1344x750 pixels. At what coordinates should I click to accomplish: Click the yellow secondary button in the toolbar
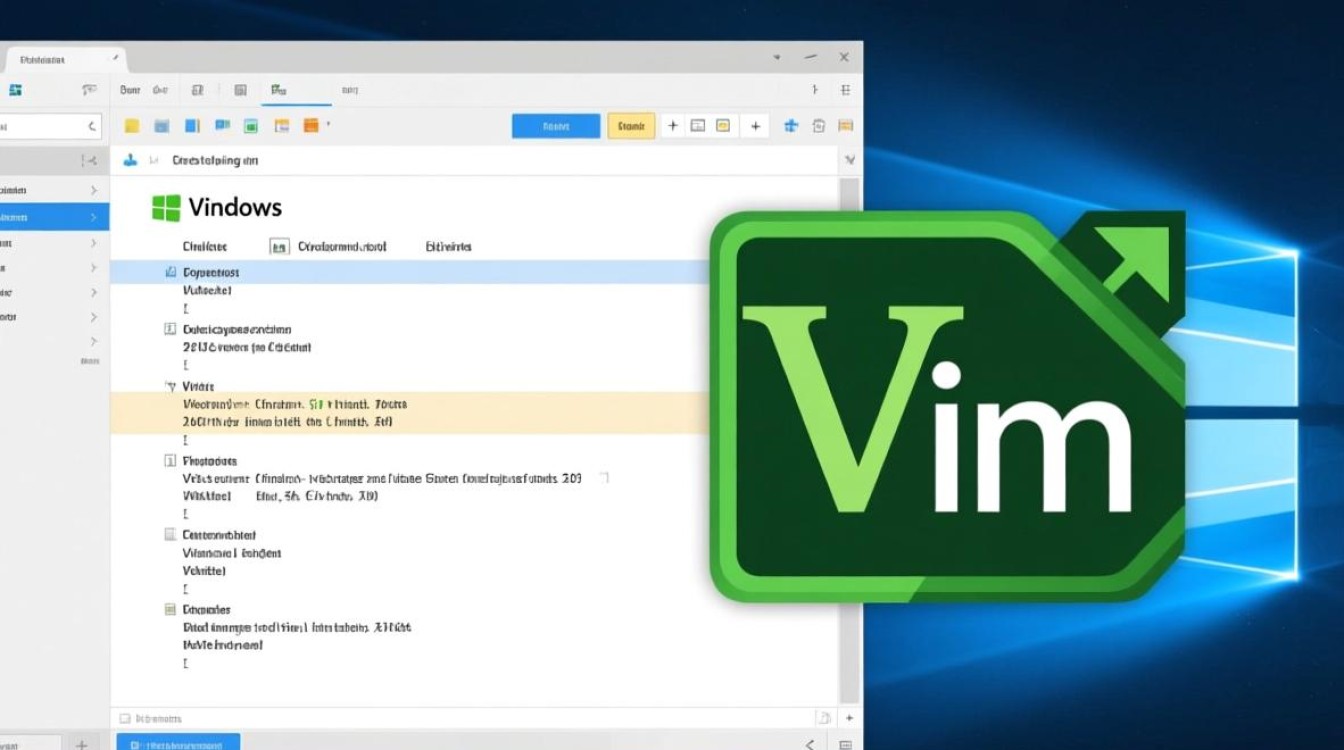(631, 125)
